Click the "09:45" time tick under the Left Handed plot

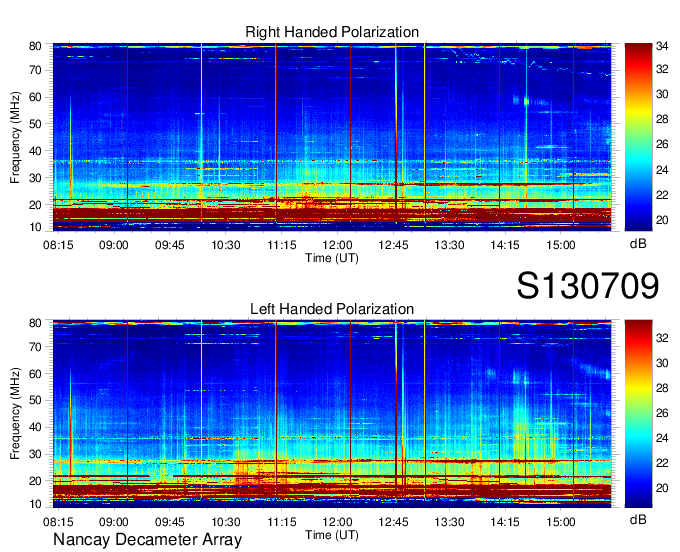click(x=170, y=522)
